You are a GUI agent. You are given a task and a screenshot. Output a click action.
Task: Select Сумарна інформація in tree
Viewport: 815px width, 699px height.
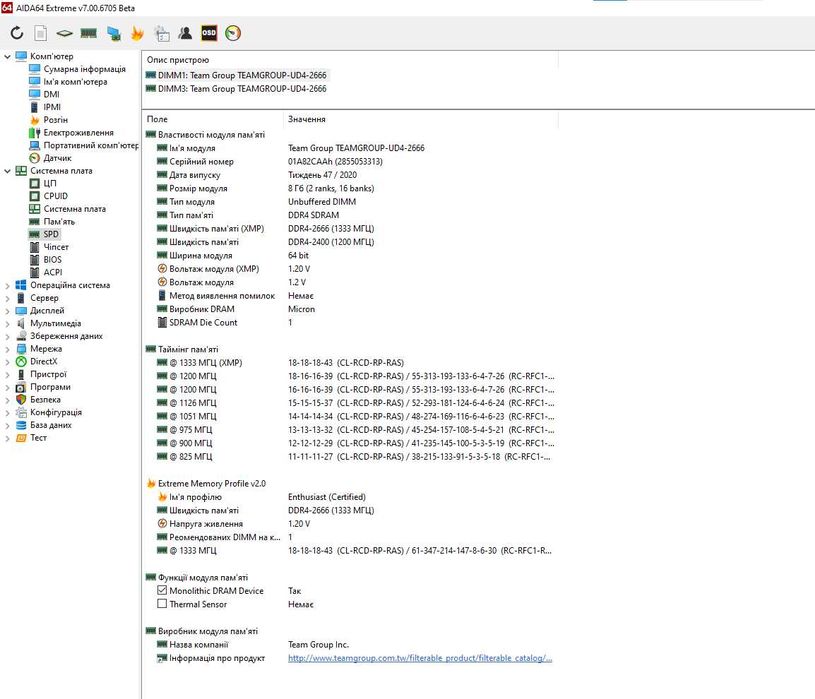(84, 69)
